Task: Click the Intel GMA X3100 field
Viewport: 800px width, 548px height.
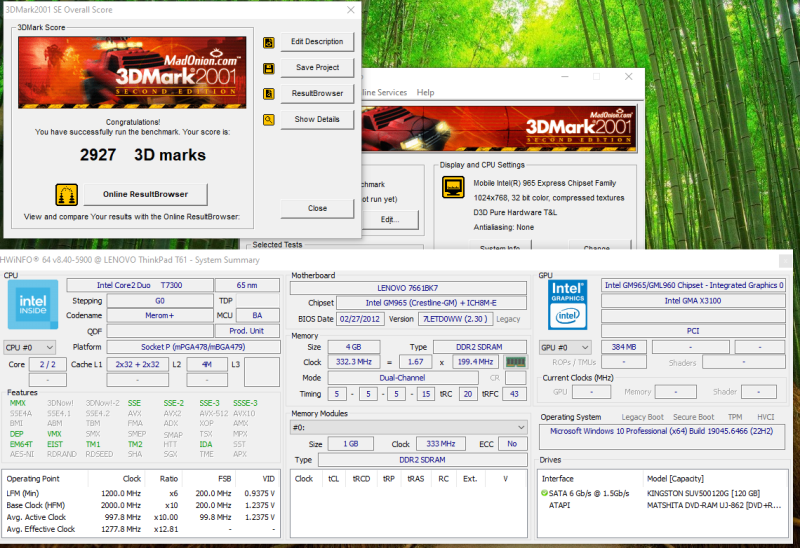Action: click(x=693, y=301)
